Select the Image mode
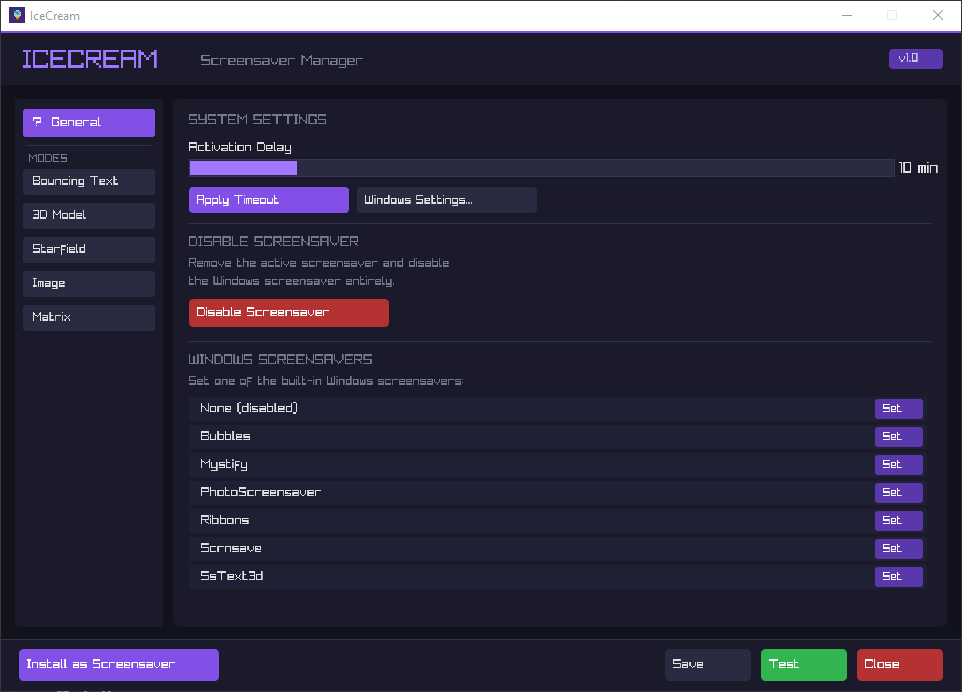The height and width of the screenshot is (692, 962). pos(89,283)
